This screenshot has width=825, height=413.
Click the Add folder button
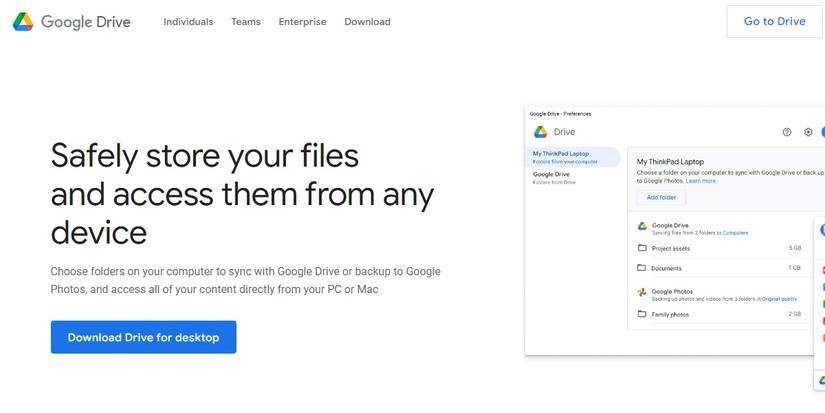click(x=661, y=198)
